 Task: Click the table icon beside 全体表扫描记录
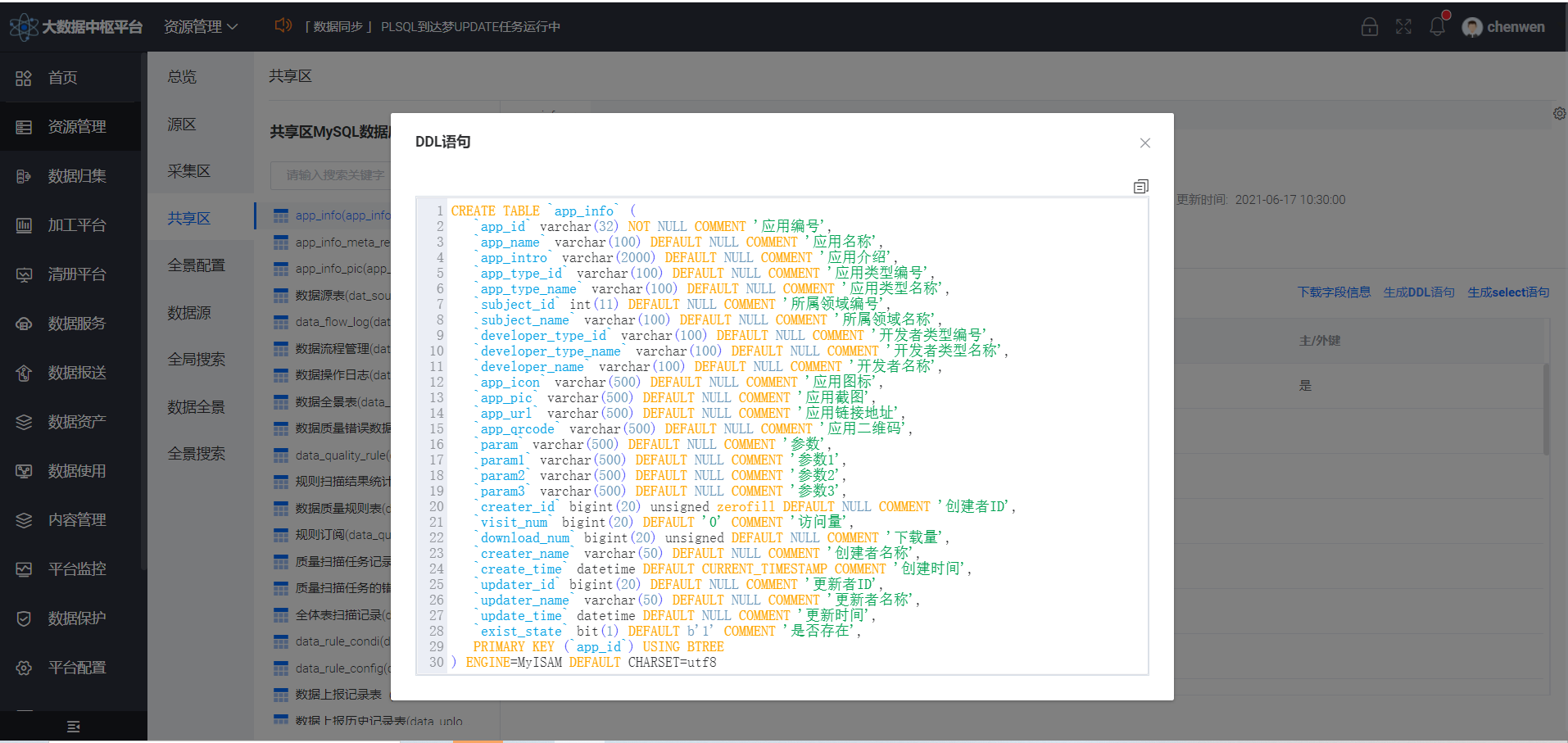pyautogui.click(x=281, y=615)
